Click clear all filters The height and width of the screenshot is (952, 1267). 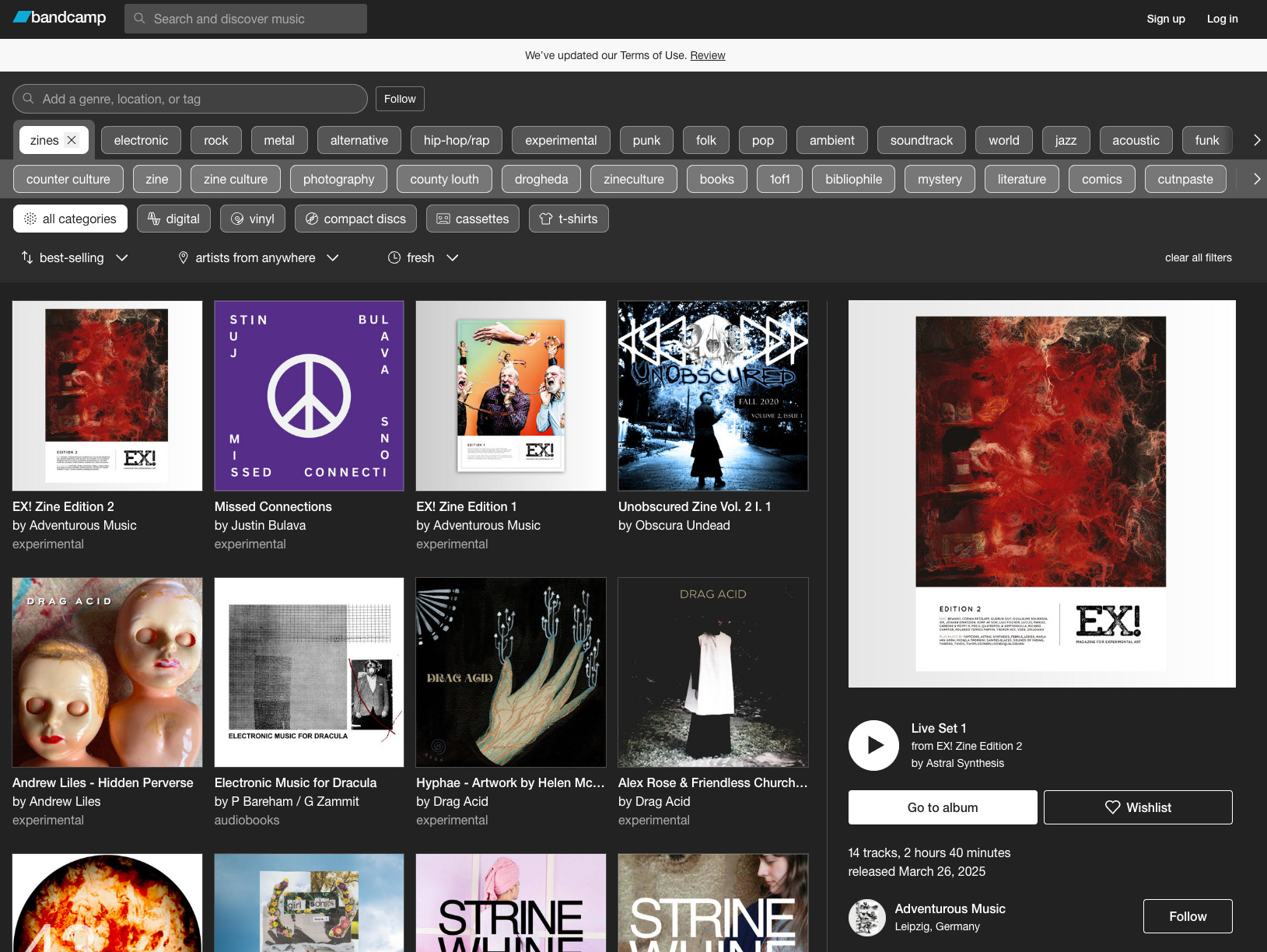coord(1198,257)
